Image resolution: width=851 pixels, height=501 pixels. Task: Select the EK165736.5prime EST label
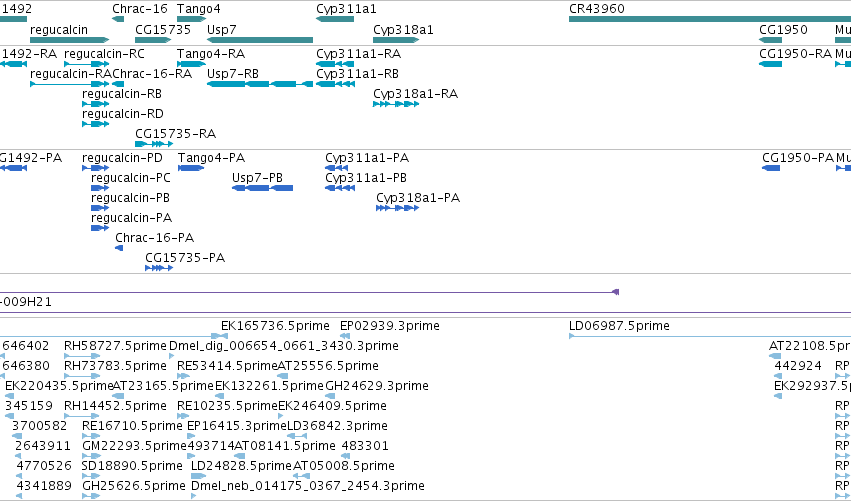click(x=275, y=326)
